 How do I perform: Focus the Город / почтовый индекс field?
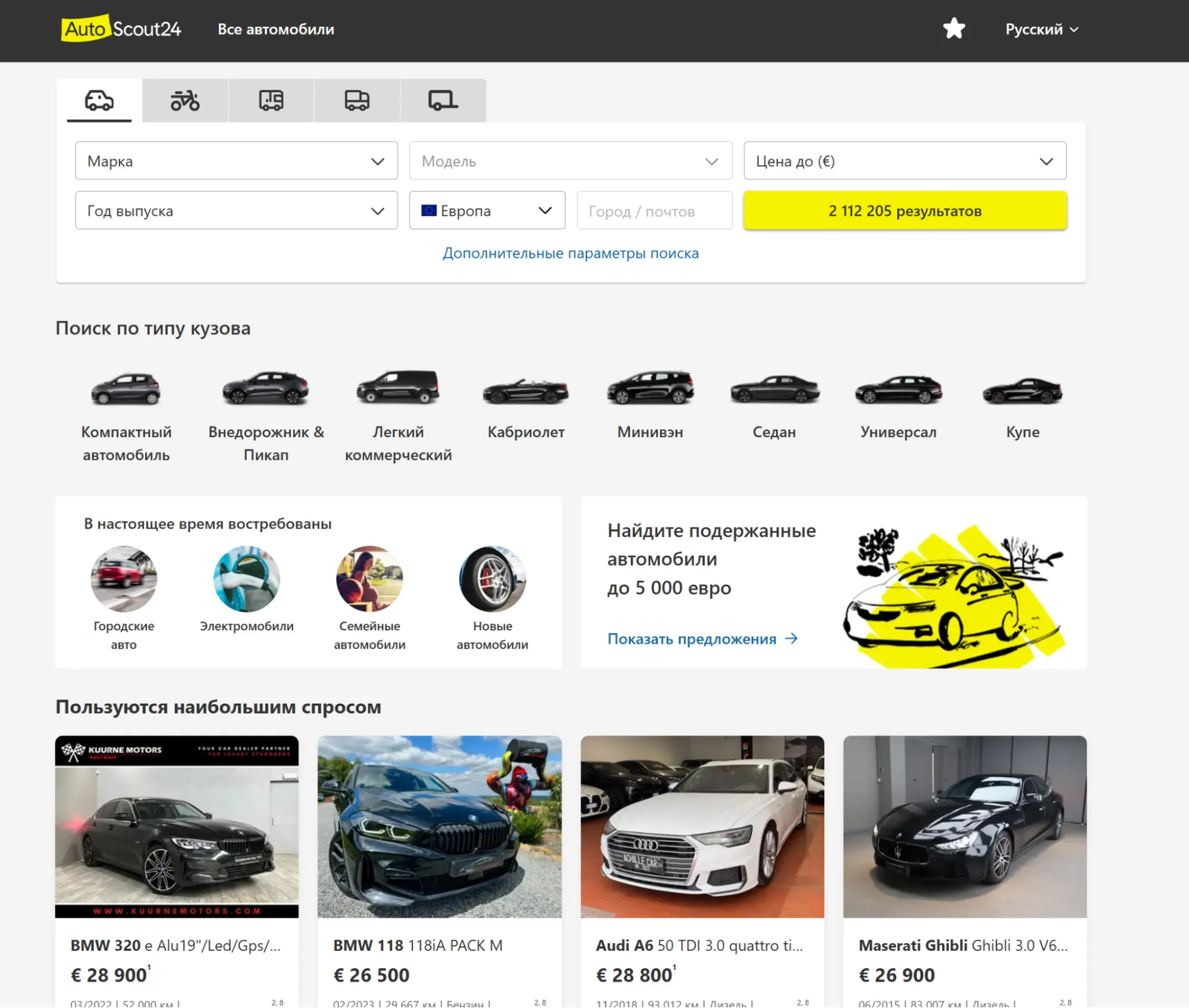tap(654, 210)
